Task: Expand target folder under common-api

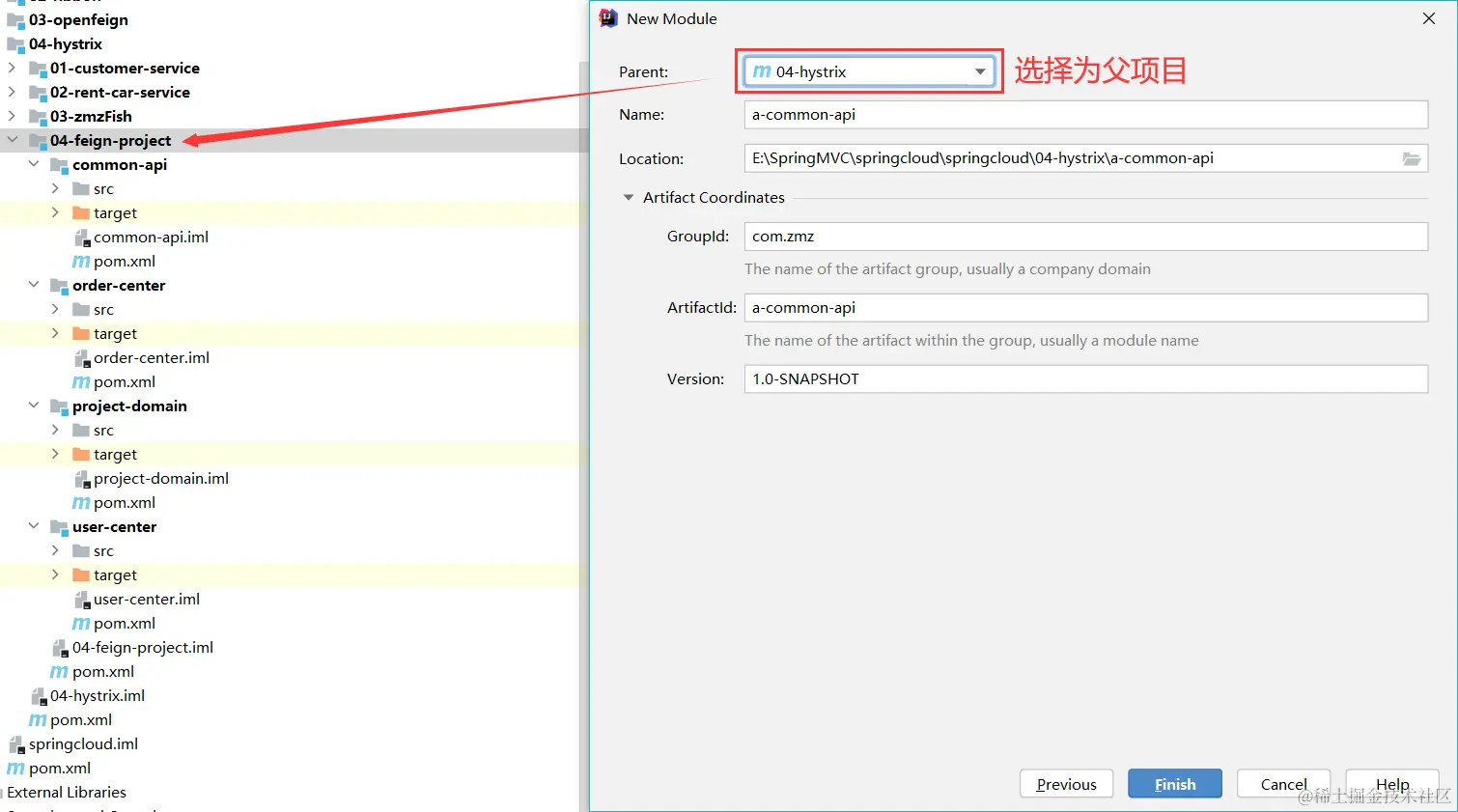Action: [55, 212]
